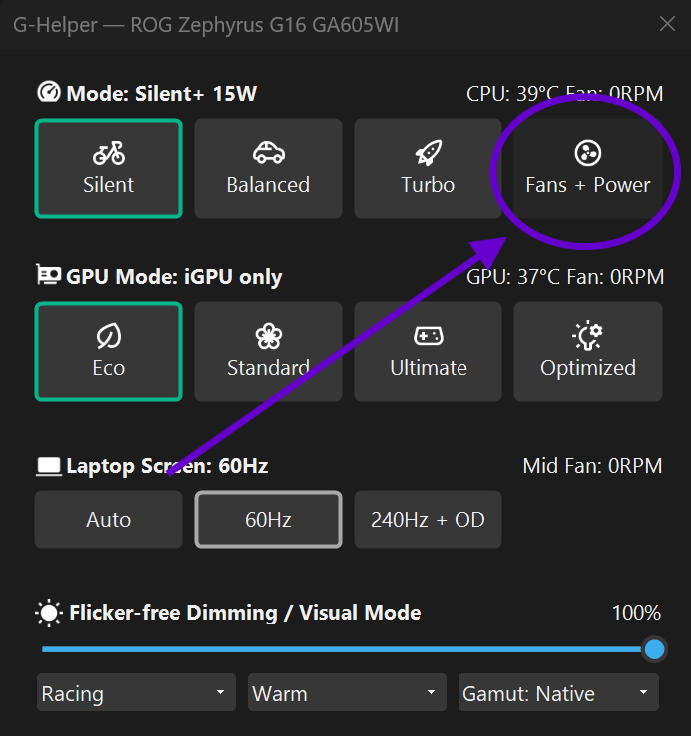Expand the Gamut: Native dropdown
Screen dimensions: 691x736
(559, 692)
